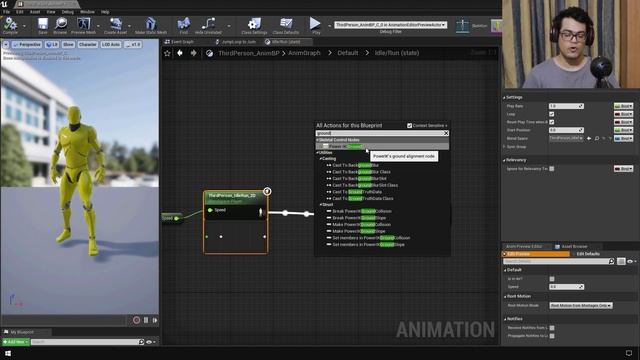The width and height of the screenshot is (640, 360).
Task: Open the Play Rate bind dropdown
Action: tap(623, 106)
